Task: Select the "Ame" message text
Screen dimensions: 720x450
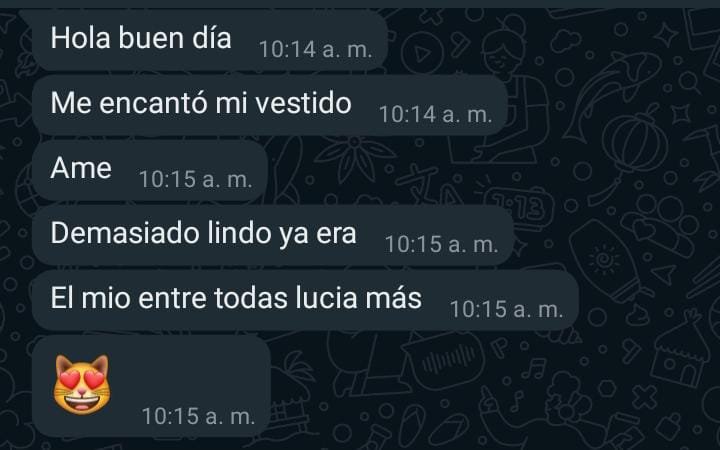Action: (81, 168)
